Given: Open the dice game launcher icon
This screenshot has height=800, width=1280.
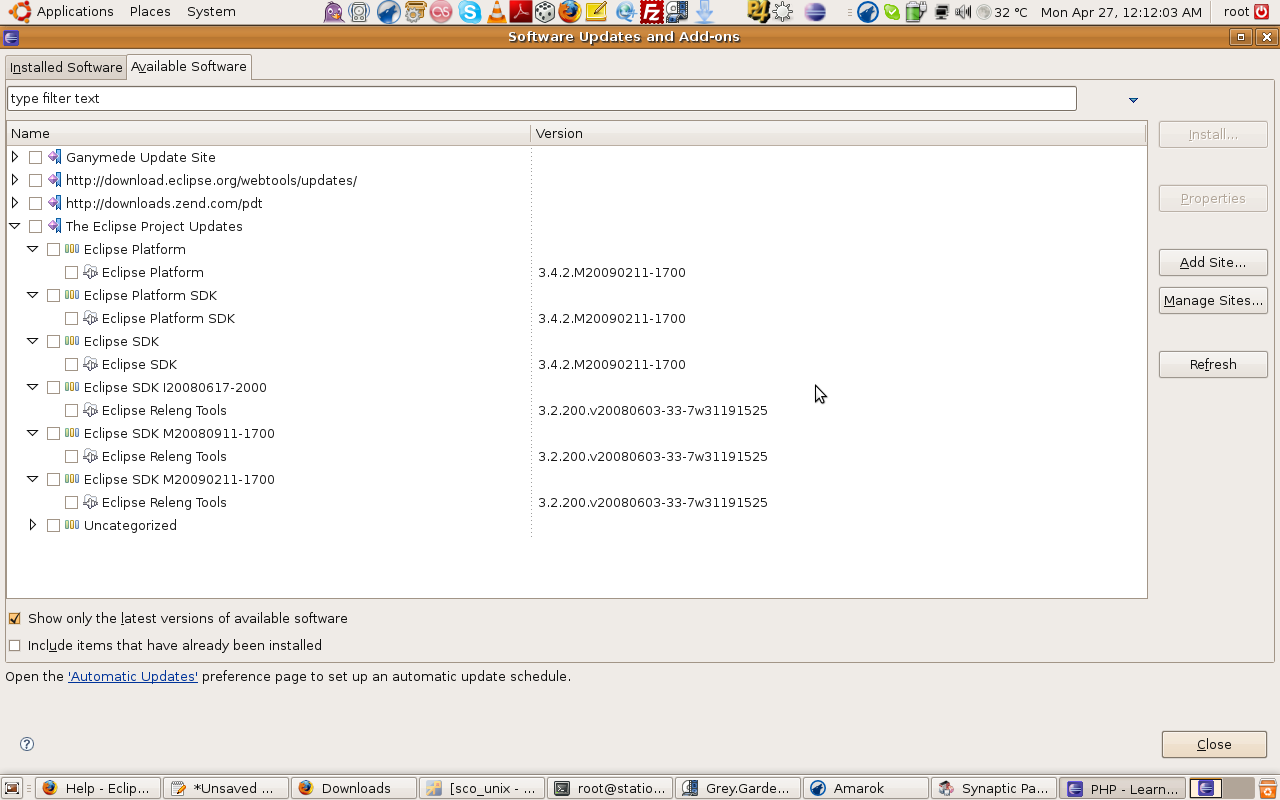Looking at the screenshot, I should [545, 12].
